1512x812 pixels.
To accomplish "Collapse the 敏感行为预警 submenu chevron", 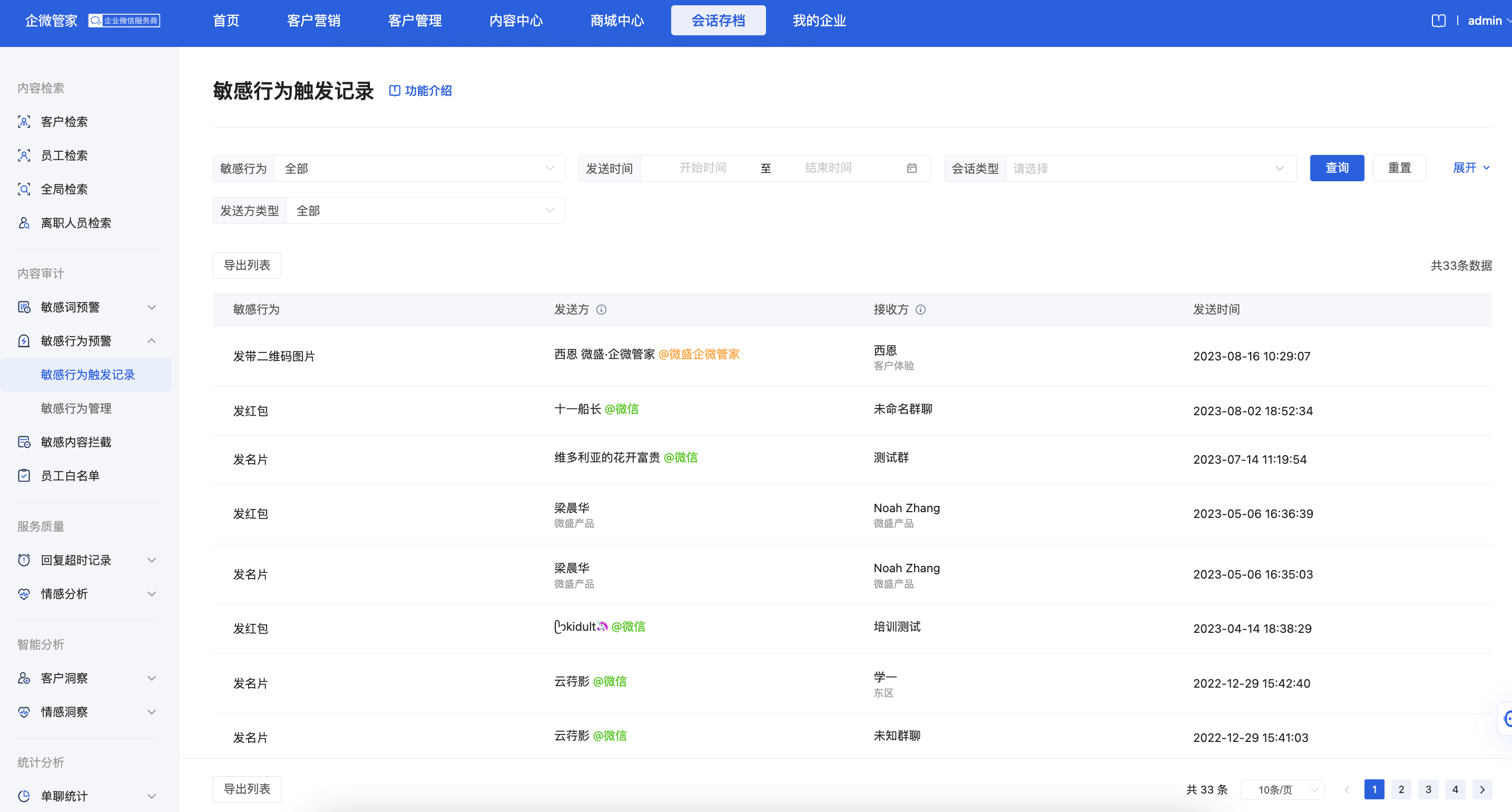I will pyautogui.click(x=151, y=341).
